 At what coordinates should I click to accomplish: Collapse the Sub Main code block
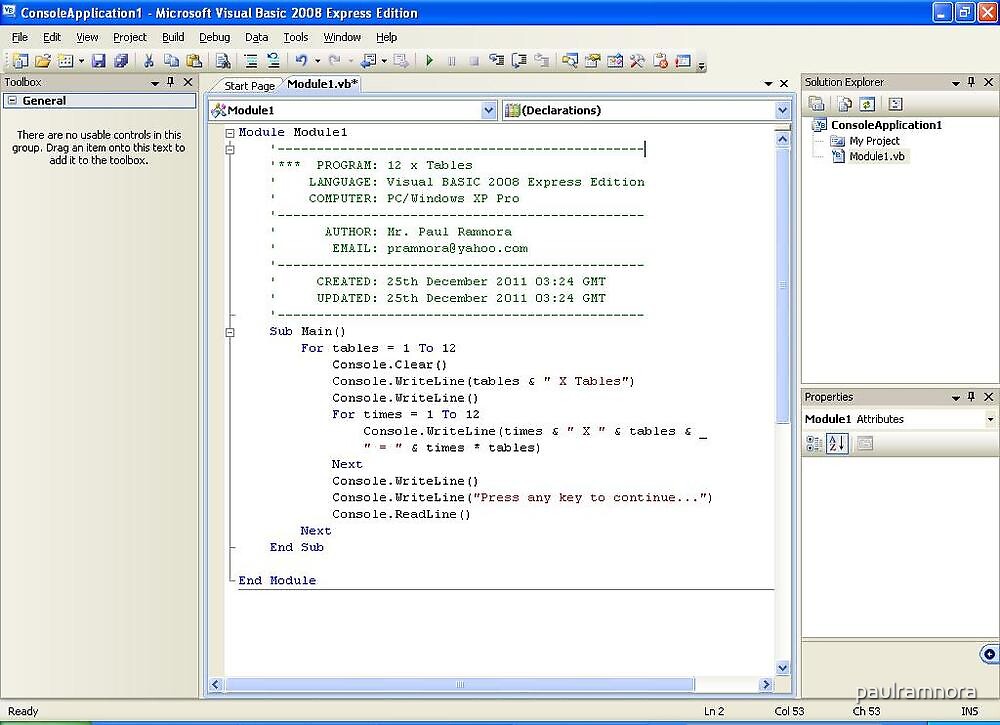click(230, 332)
